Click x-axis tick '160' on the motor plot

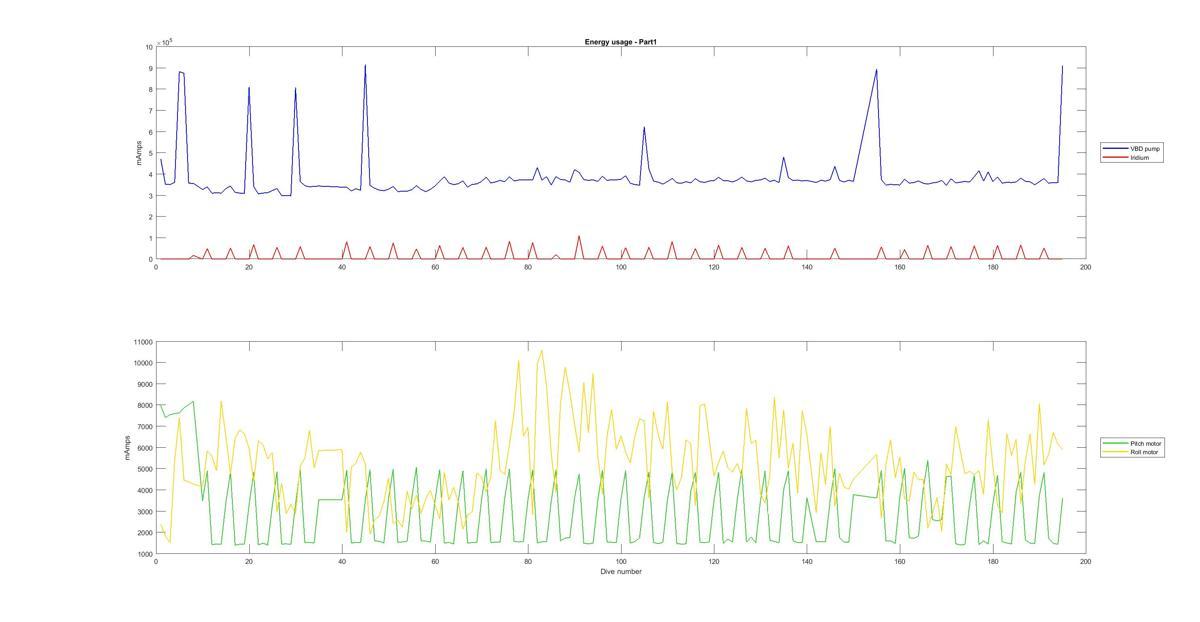(x=900, y=562)
